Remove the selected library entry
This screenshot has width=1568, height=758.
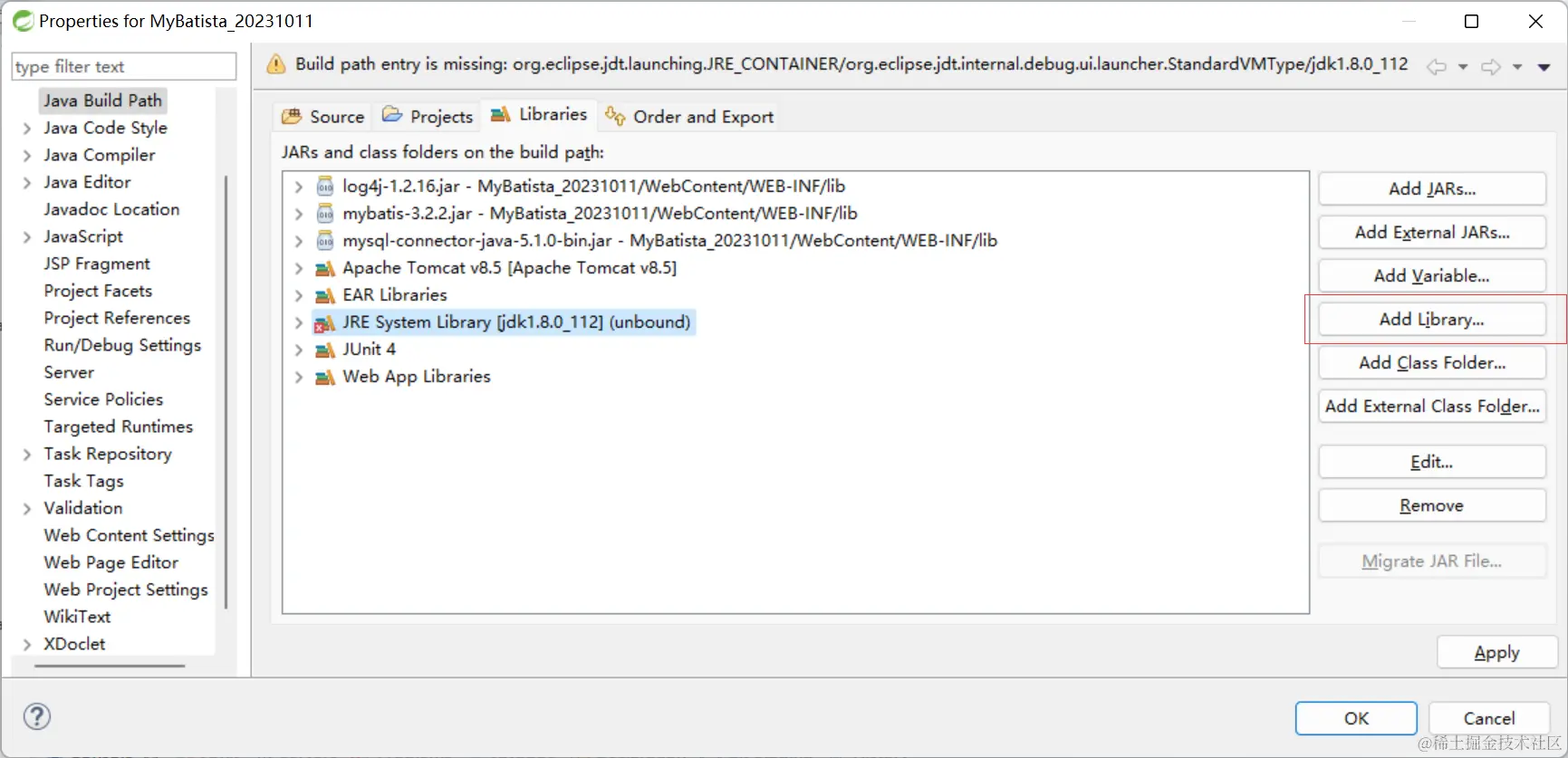(x=1432, y=505)
